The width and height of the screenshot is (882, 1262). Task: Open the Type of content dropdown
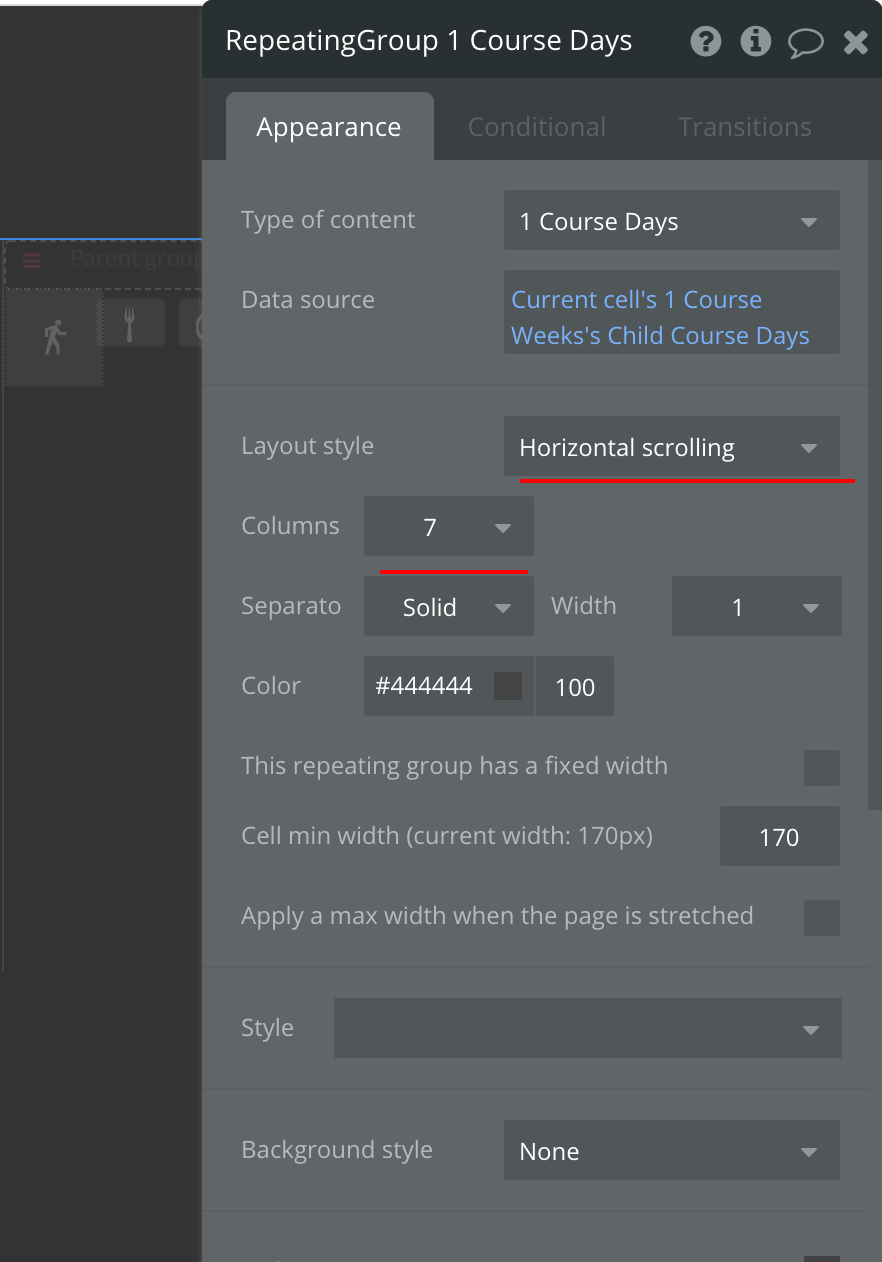pos(671,222)
